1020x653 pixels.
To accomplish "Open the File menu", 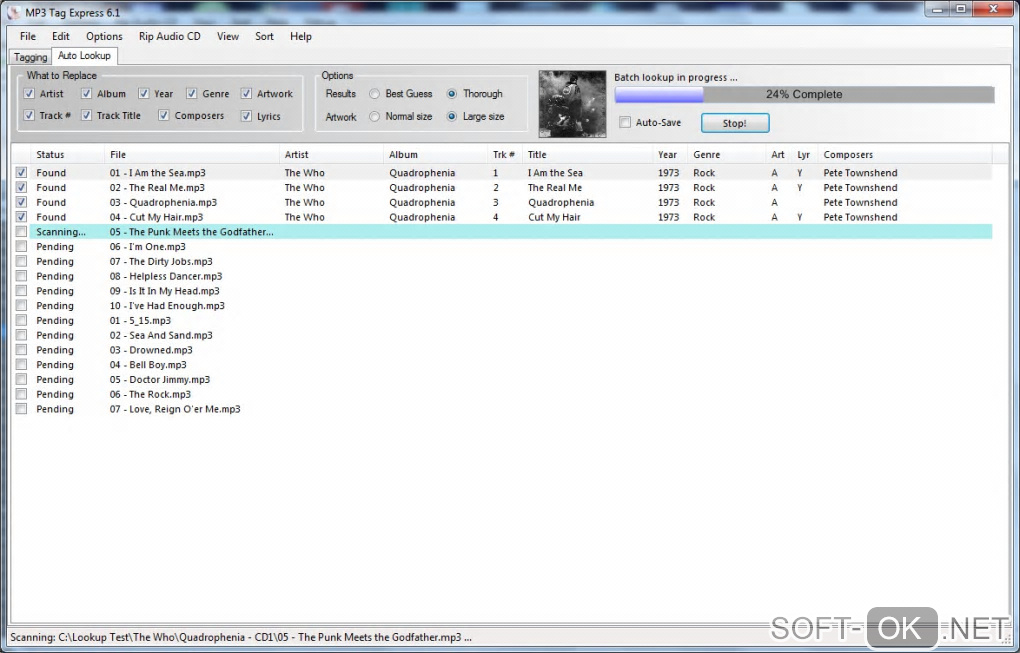I will click(x=28, y=36).
